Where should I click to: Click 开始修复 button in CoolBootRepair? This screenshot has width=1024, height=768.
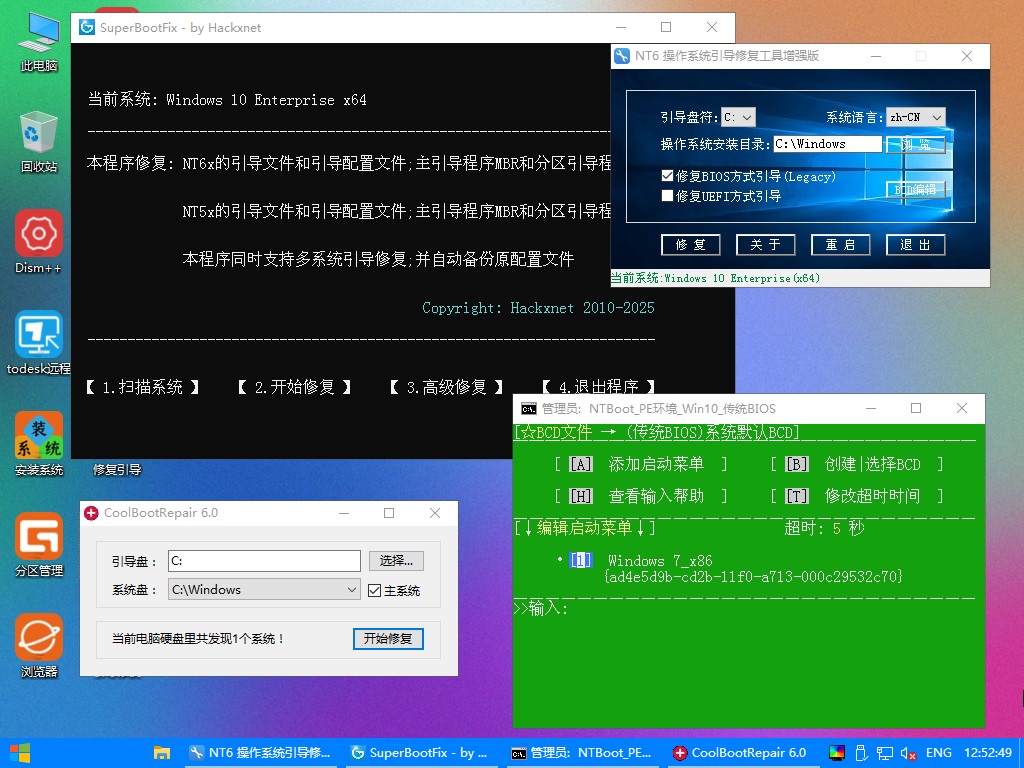point(388,638)
